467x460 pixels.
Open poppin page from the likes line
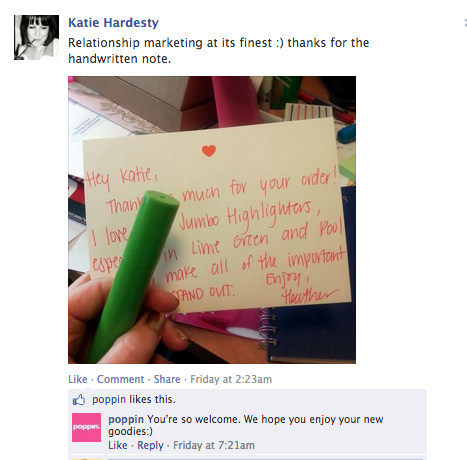(x=109, y=399)
